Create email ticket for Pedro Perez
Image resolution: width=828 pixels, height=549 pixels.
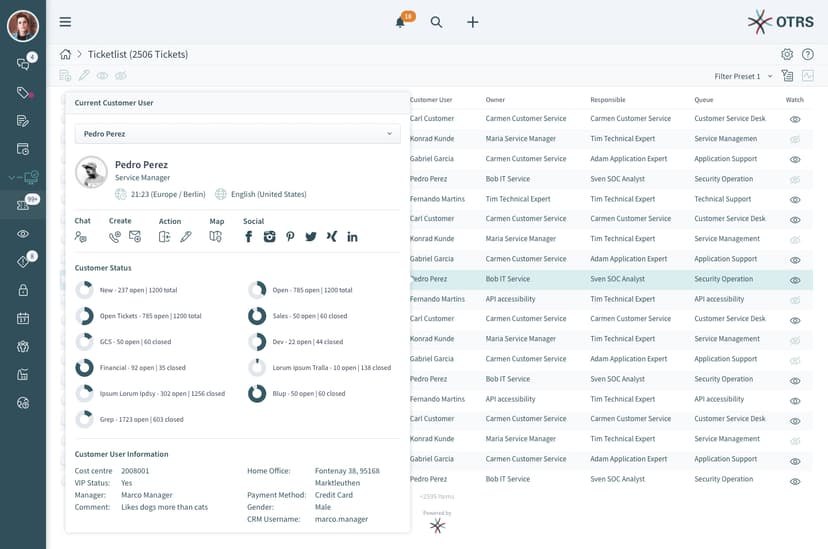(135, 237)
